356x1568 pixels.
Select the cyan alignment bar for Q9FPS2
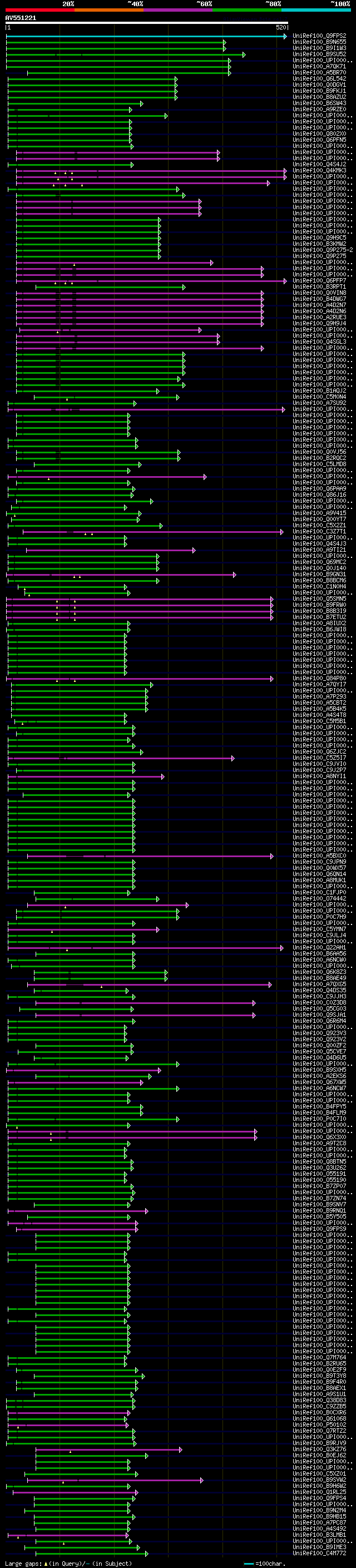point(146,37)
